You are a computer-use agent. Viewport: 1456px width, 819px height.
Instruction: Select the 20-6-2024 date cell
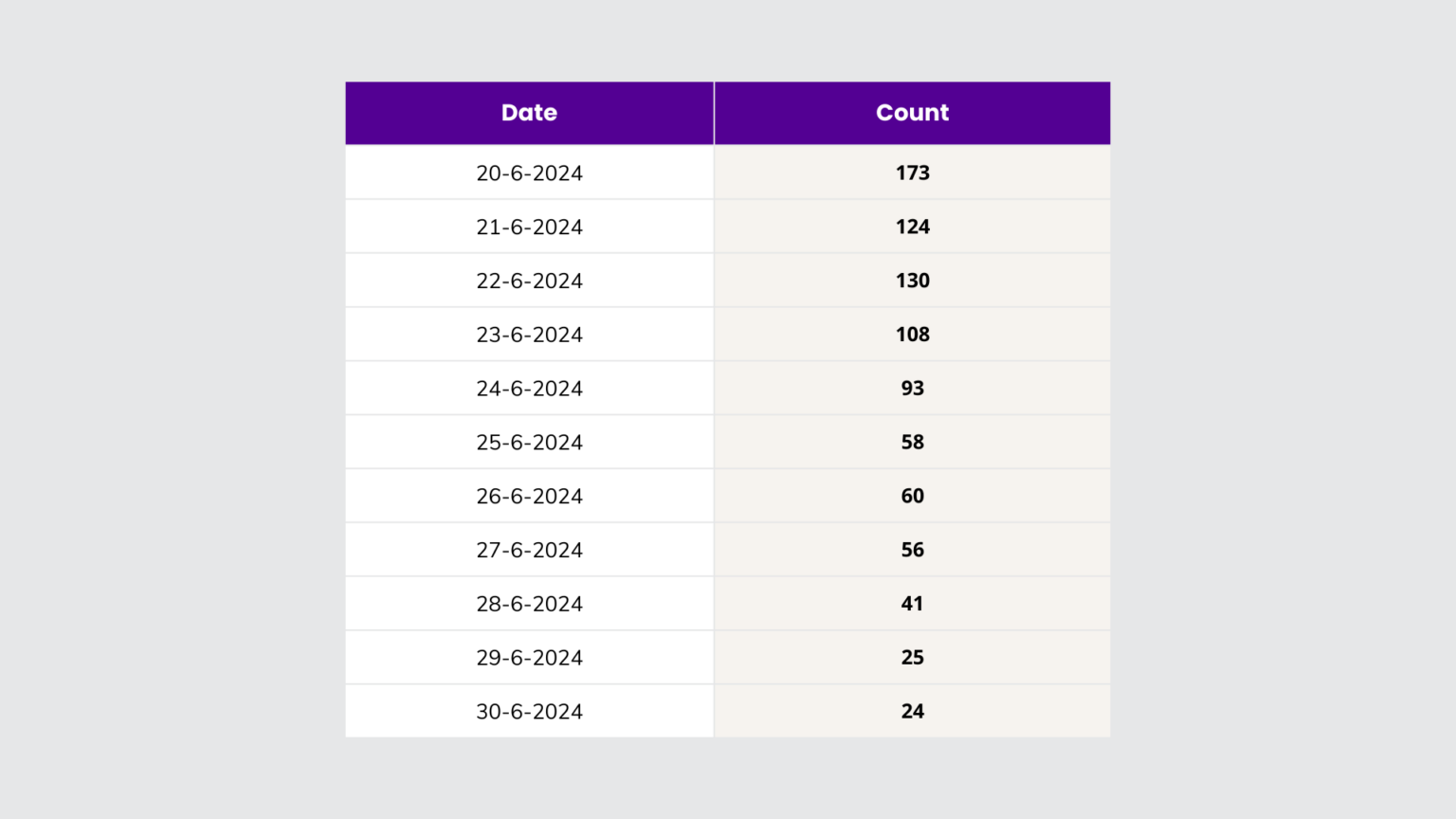click(529, 173)
